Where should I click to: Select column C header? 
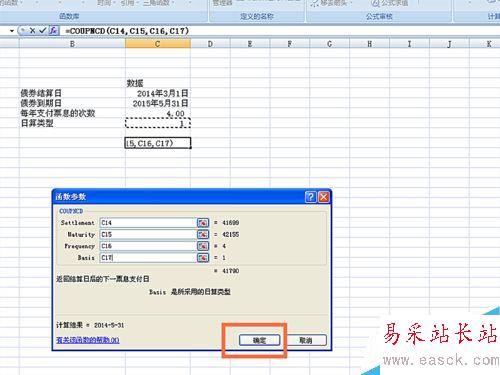pyautogui.click(x=158, y=44)
